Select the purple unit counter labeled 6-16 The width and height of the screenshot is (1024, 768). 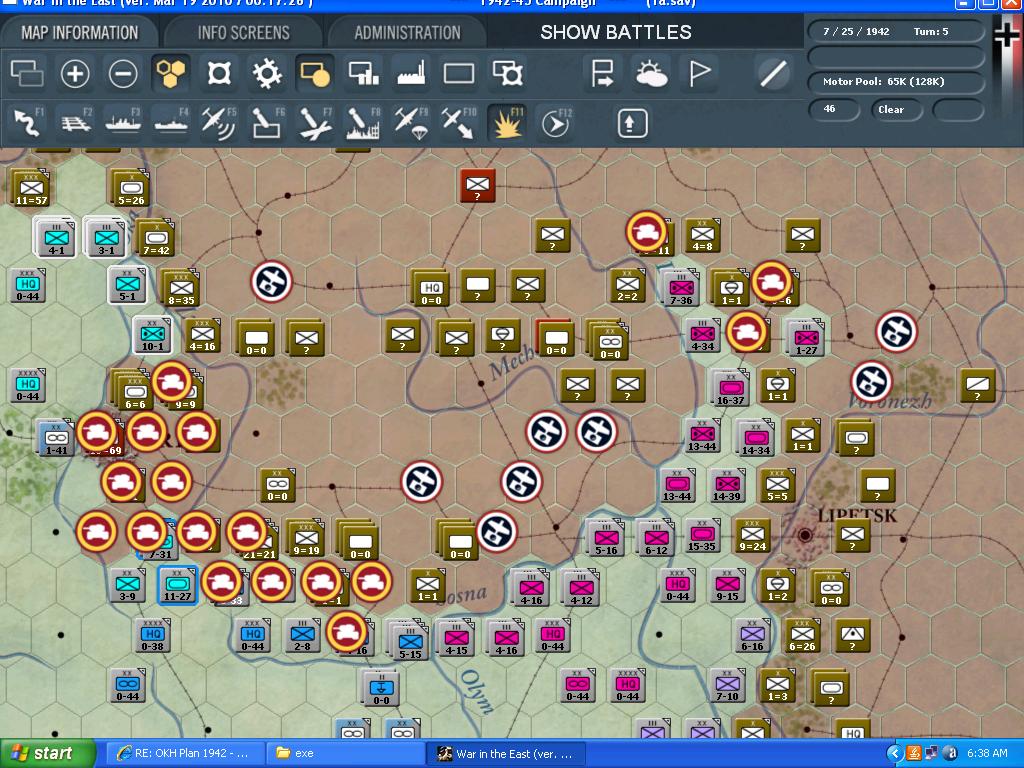click(x=752, y=635)
